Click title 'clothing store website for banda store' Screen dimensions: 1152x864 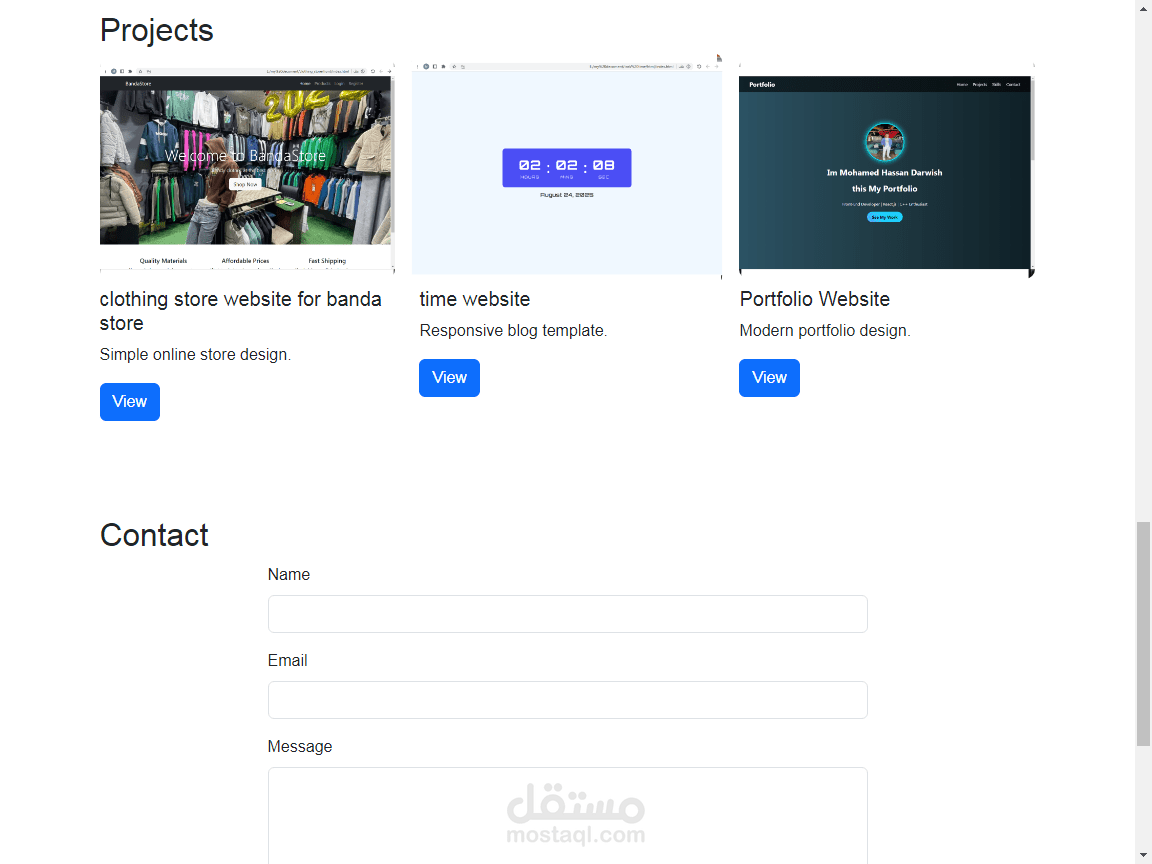[241, 311]
